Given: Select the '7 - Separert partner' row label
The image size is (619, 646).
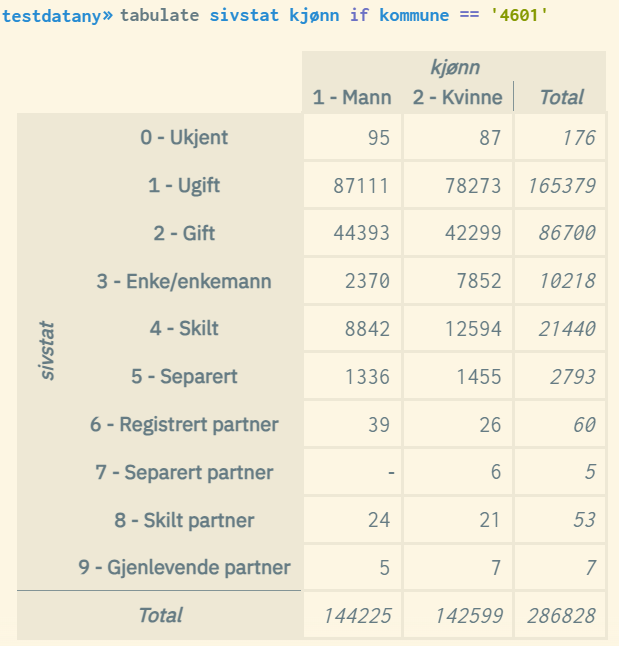Looking at the screenshot, I should (184, 472).
